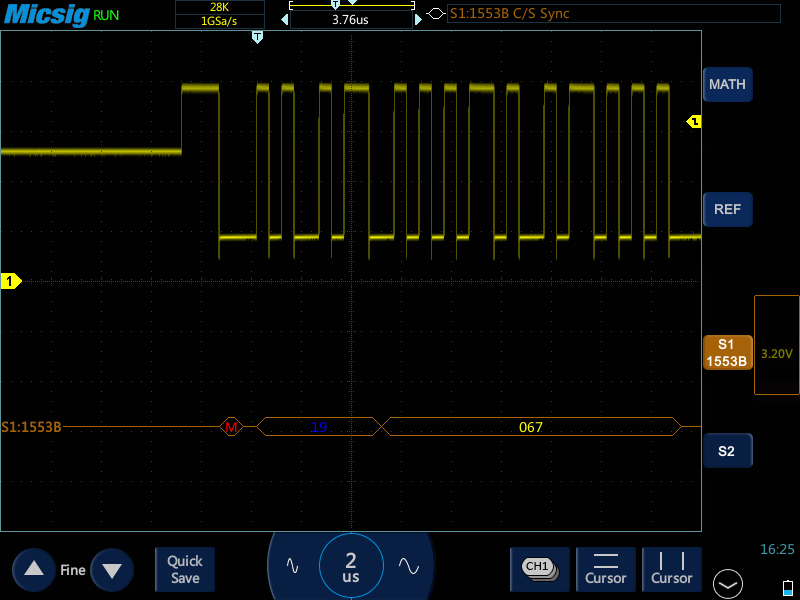This screenshot has height=600, width=800.
Task: Select the 3.20V trigger level box
Action: (777, 353)
